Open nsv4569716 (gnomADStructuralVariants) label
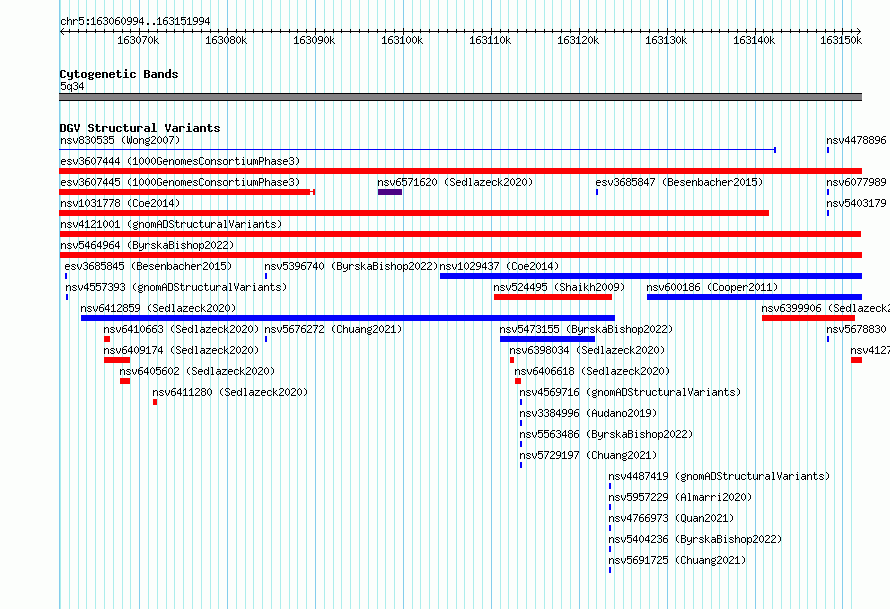Screen dimensions: 890x609 click(x=630, y=392)
